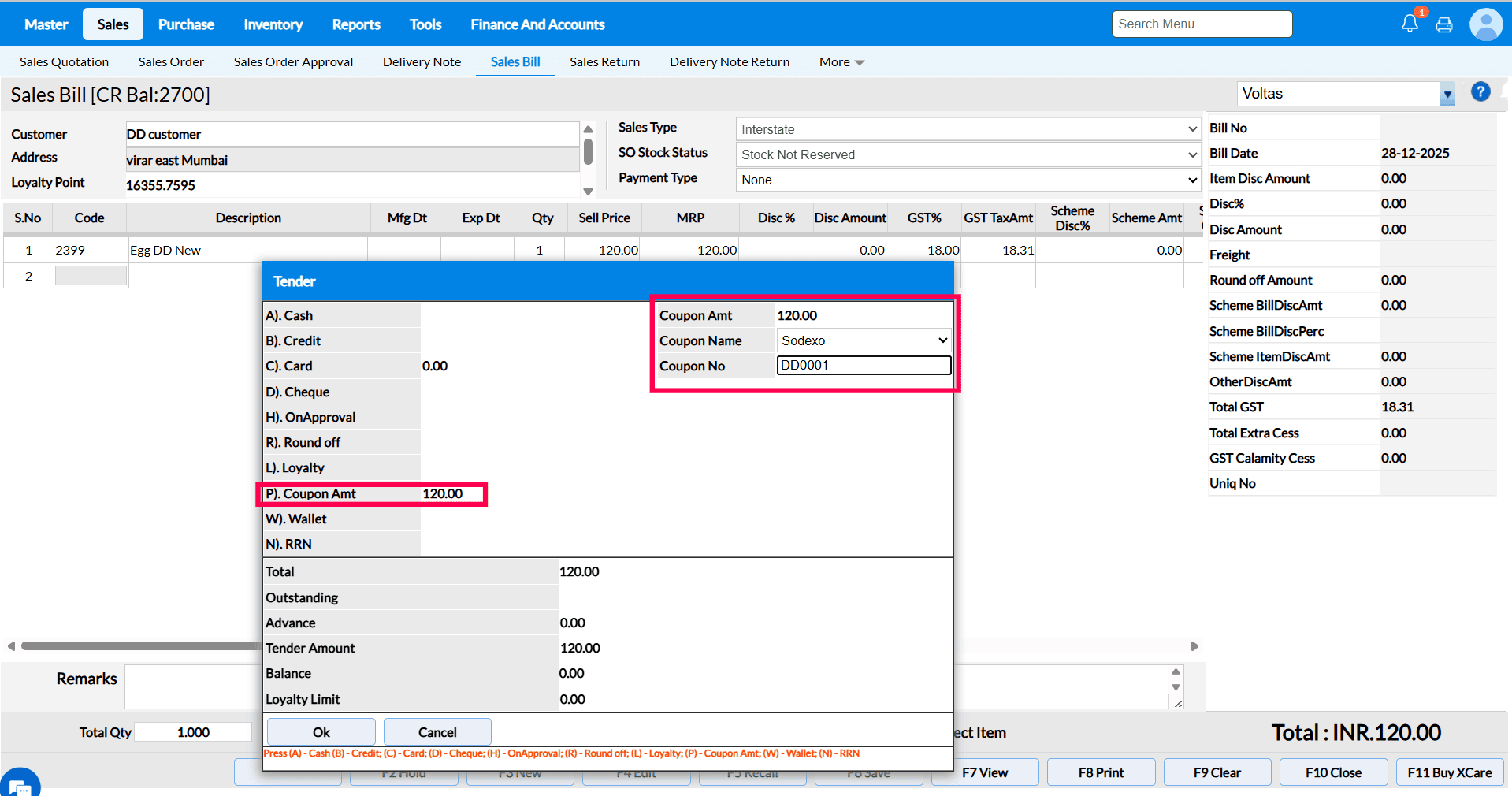Image resolution: width=1512 pixels, height=796 pixels.
Task: Open the notifications bell icon
Action: [x=1410, y=24]
